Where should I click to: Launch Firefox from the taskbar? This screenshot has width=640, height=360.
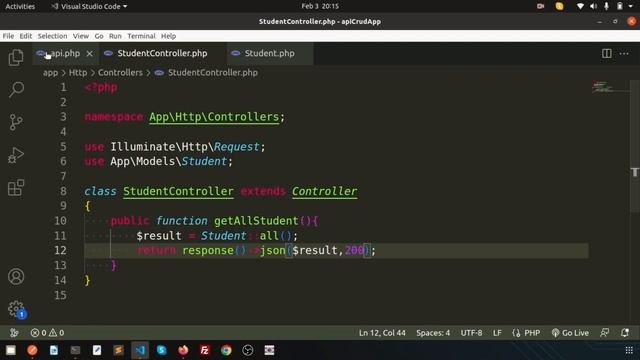click(x=183, y=350)
